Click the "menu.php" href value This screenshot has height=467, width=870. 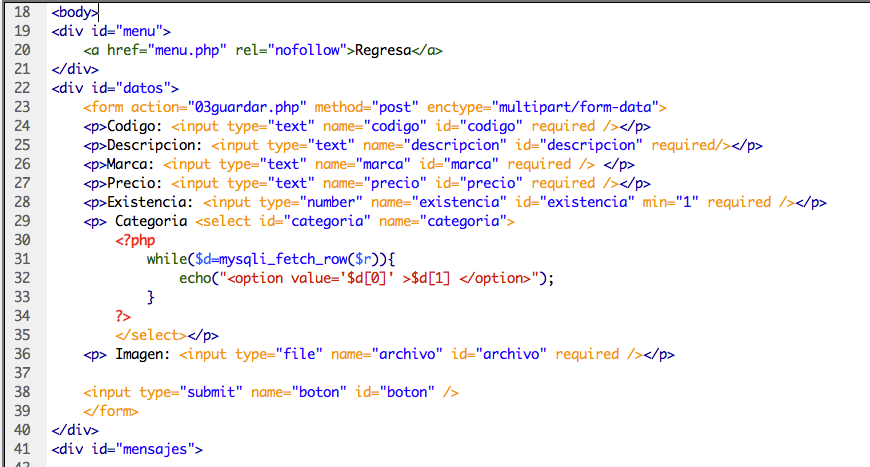click(191, 49)
